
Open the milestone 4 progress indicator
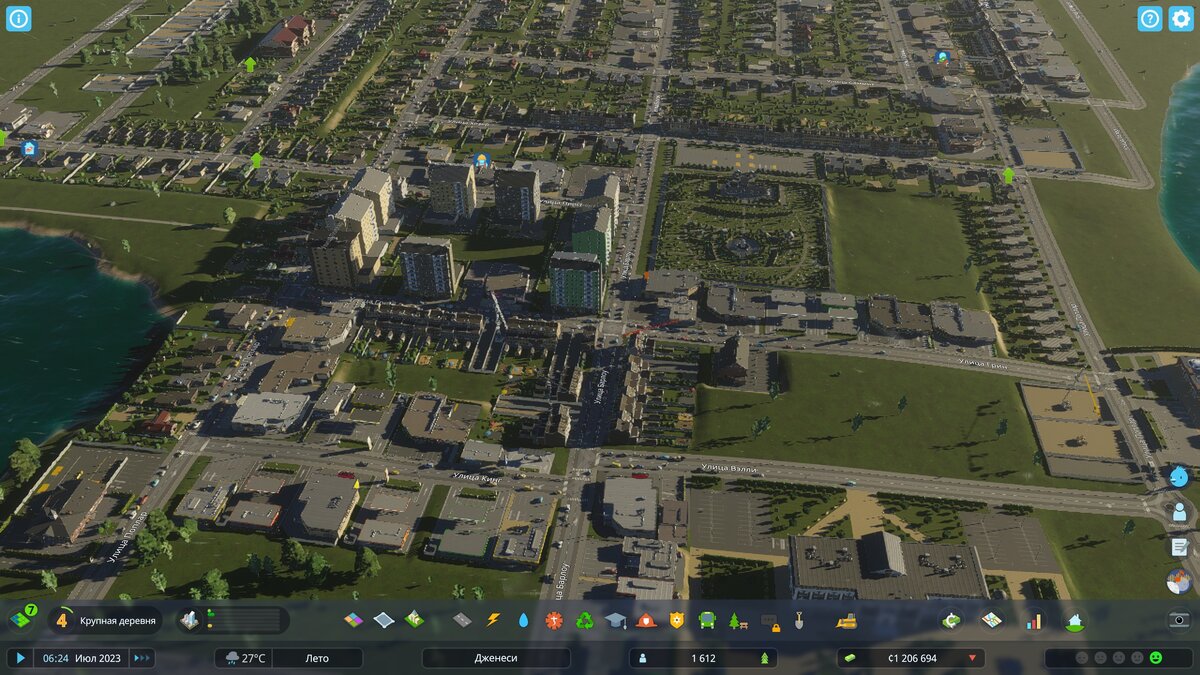coord(62,620)
